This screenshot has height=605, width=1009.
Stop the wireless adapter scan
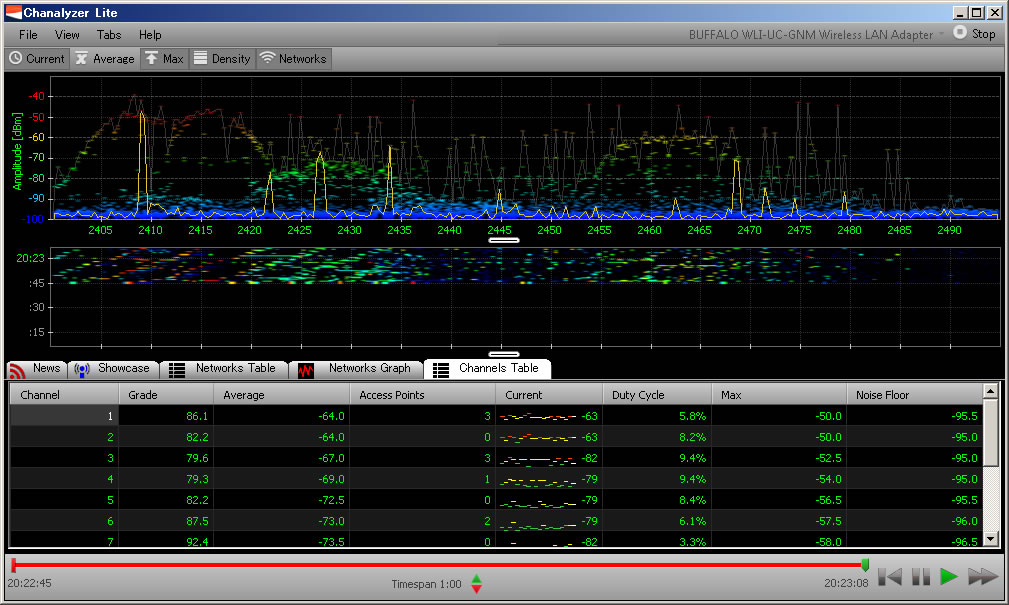click(x=974, y=33)
